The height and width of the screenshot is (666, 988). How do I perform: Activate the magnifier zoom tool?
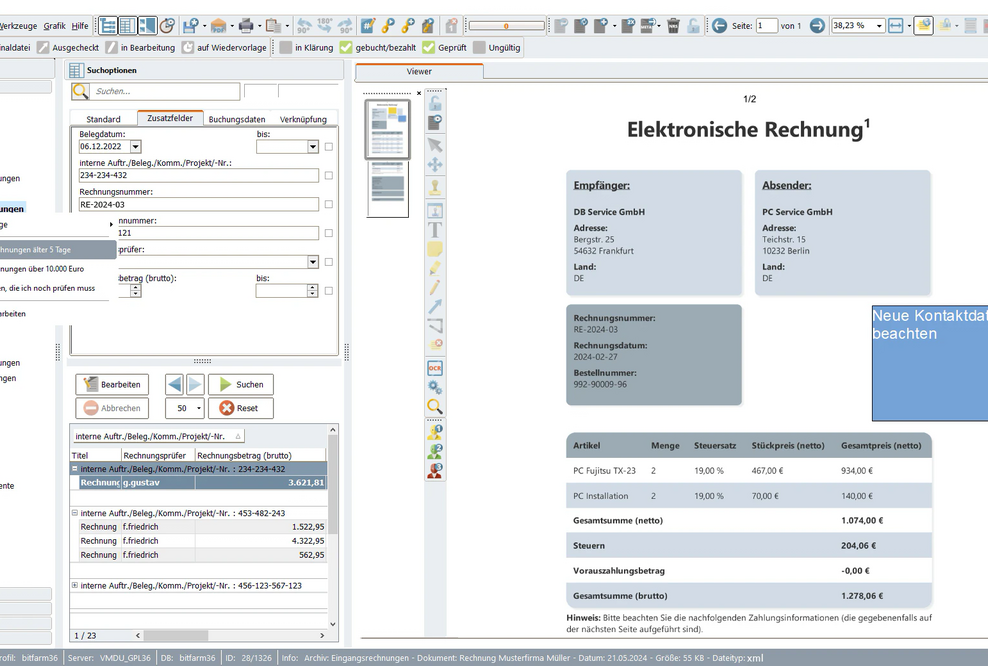click(433, 408)
